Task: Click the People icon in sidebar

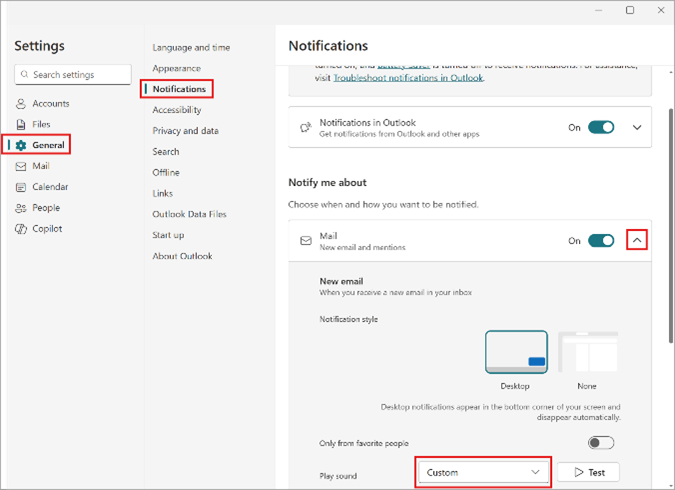Action: click(x=21, y=208)
